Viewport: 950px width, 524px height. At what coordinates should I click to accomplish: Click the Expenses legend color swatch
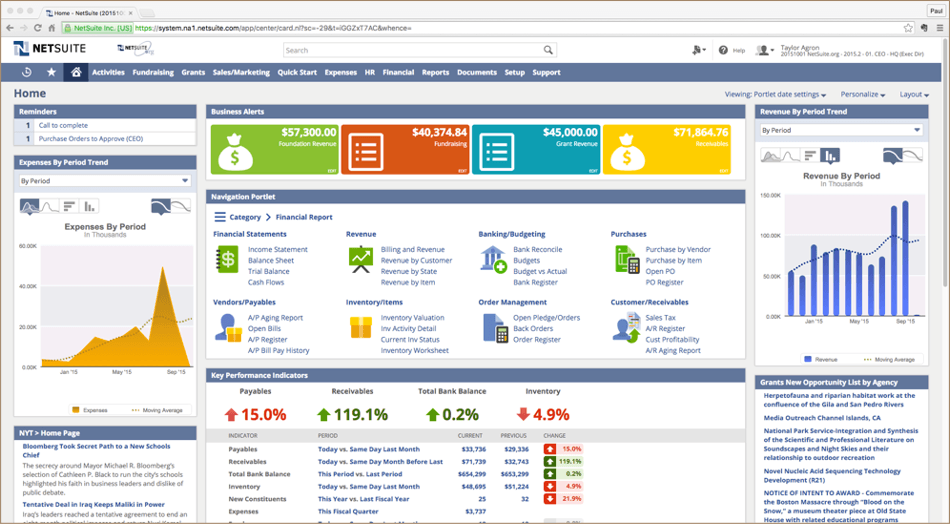pyautogui.click(x=76, y=410)
